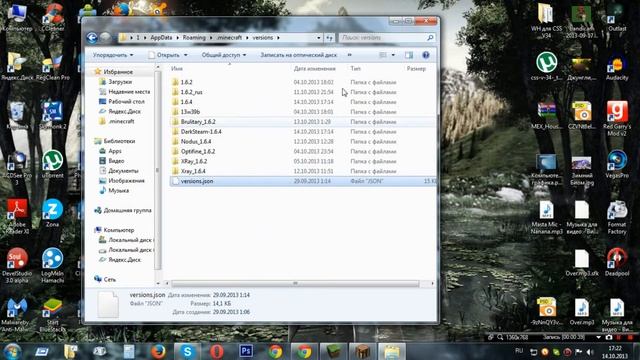
Task: Select the Xray_1.6.4 folder
Action: (x=193, y=171)
